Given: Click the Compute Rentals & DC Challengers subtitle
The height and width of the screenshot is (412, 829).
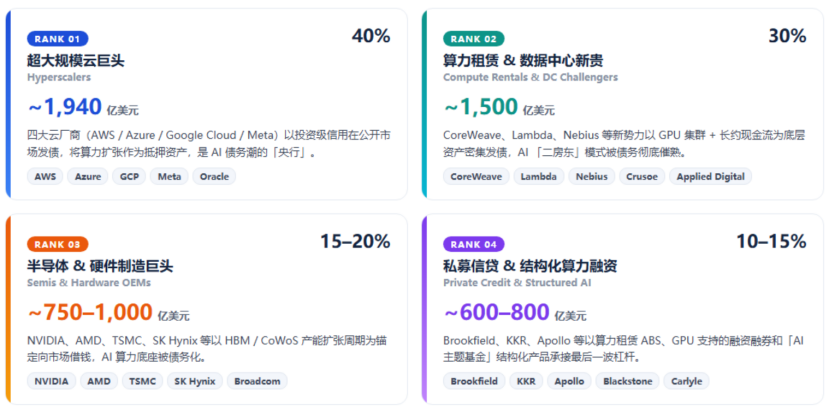Looking at the screenshot, I should [x=530, y=77].
